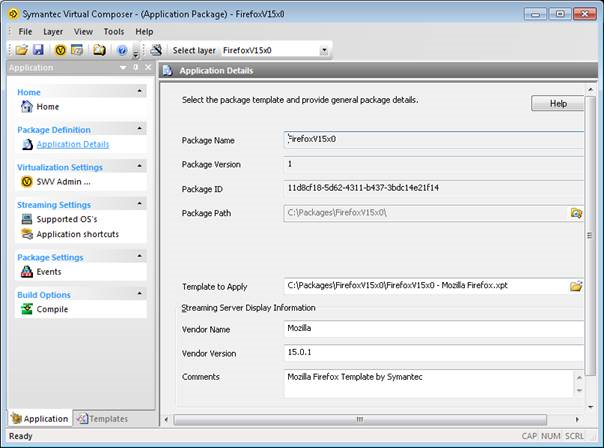Click the blue Help question mark icon
Viewport: 604px width, 448px height.
(x=122, y=50)
